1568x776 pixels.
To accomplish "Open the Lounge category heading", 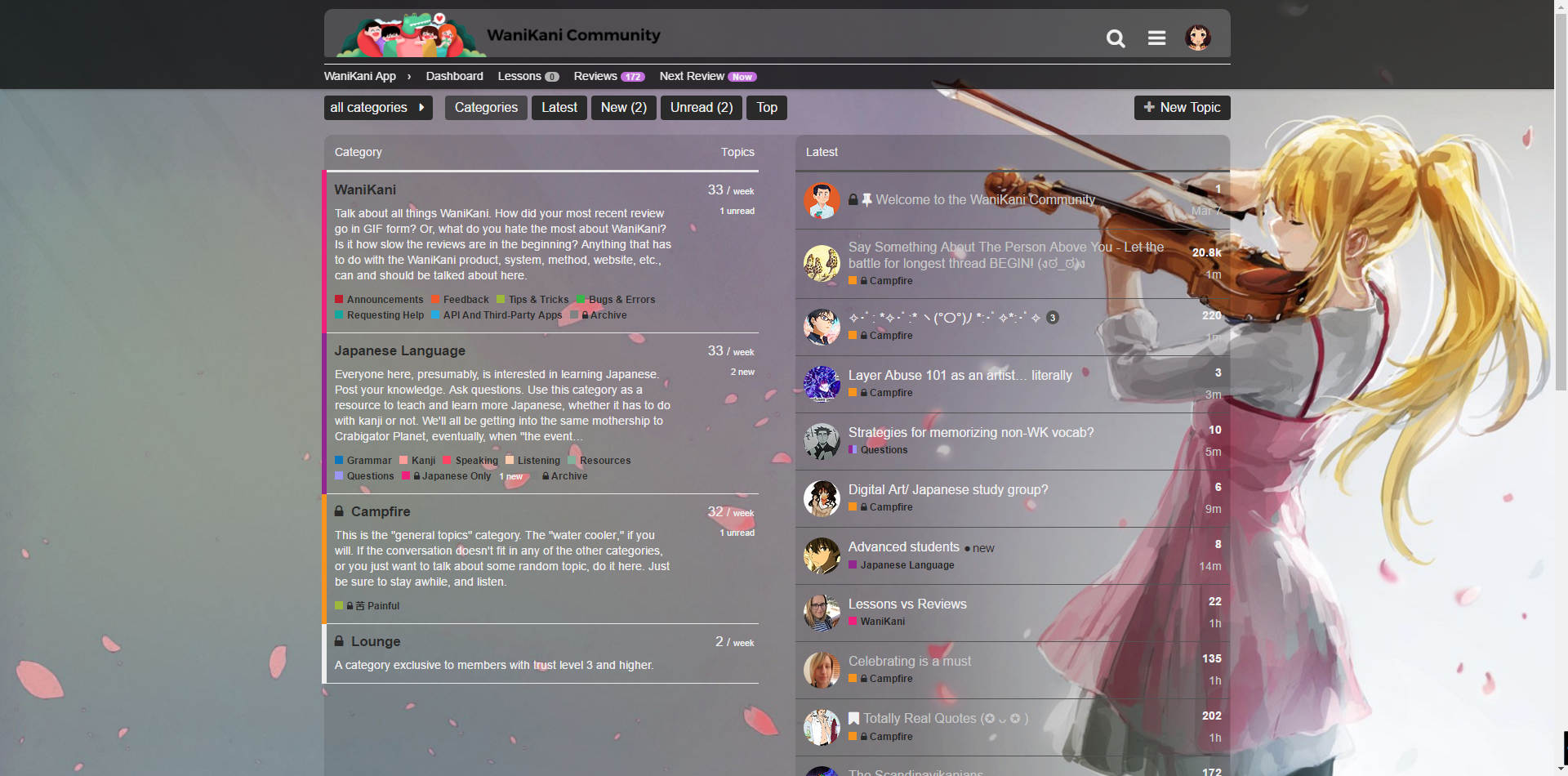I will [376, 641].
